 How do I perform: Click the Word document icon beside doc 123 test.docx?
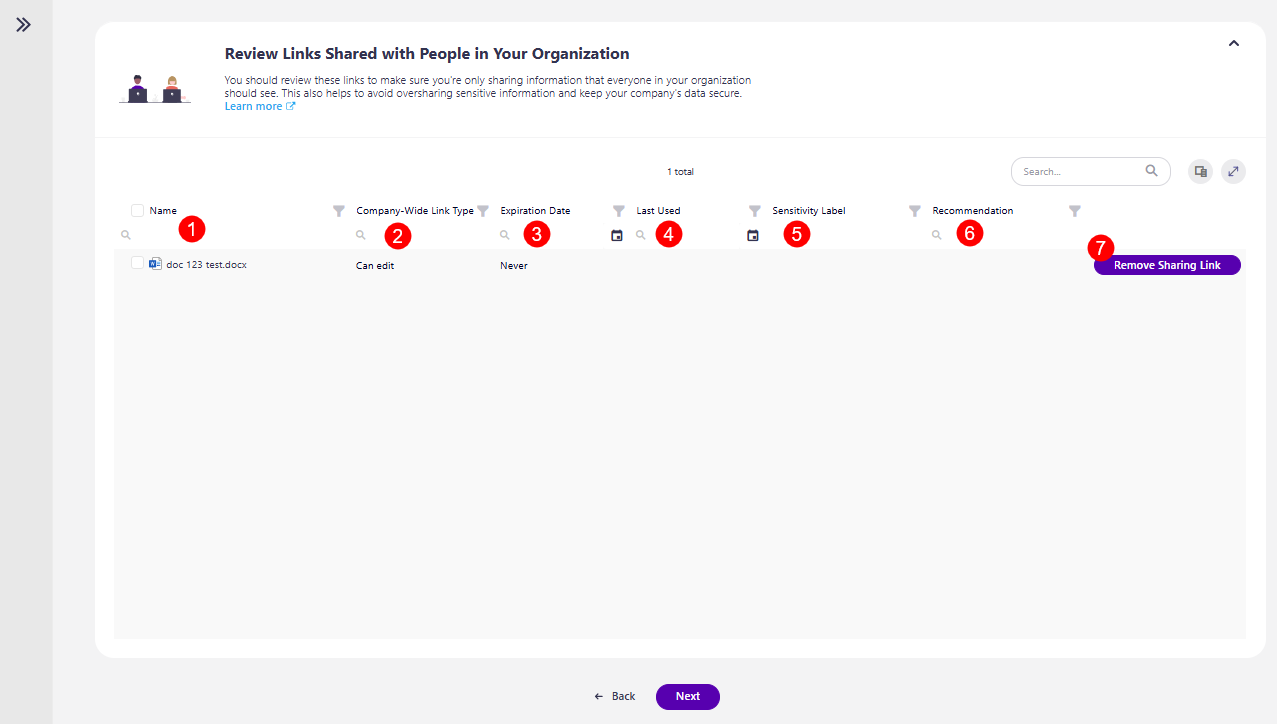(155, 263)
